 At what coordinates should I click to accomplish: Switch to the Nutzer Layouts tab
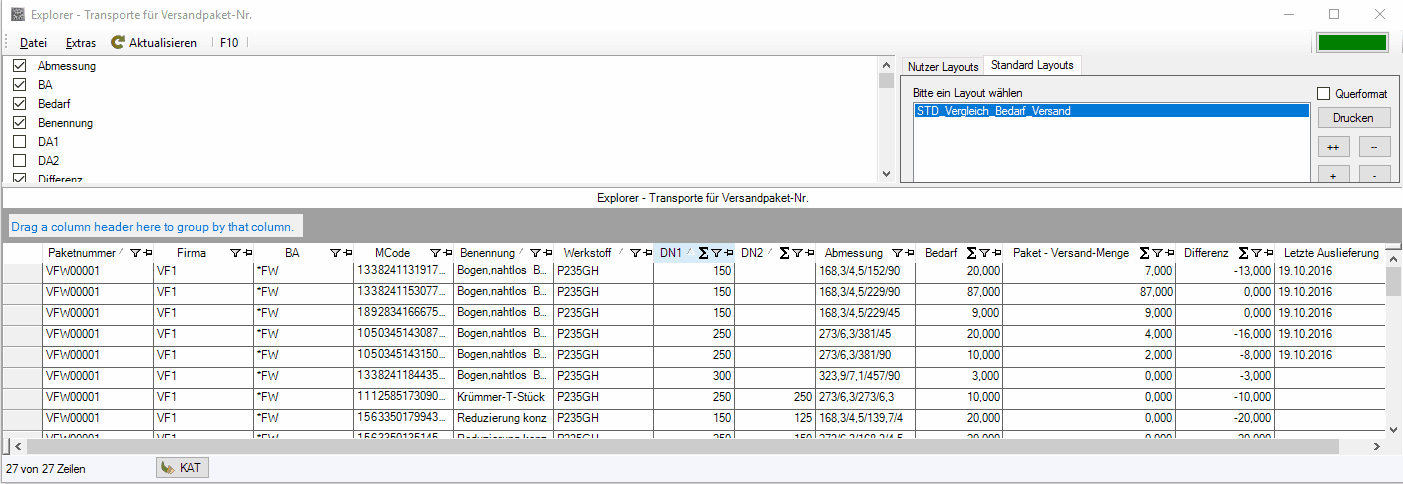pos(942,67)
